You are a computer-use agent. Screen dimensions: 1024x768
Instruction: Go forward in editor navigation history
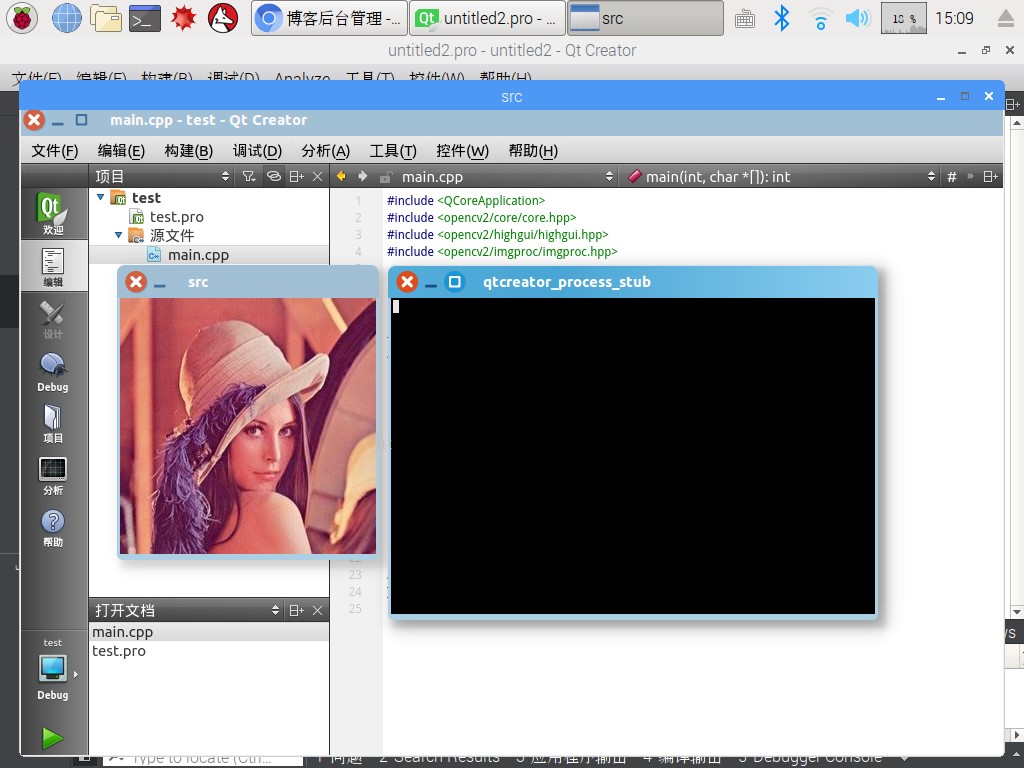coord(363,176)
